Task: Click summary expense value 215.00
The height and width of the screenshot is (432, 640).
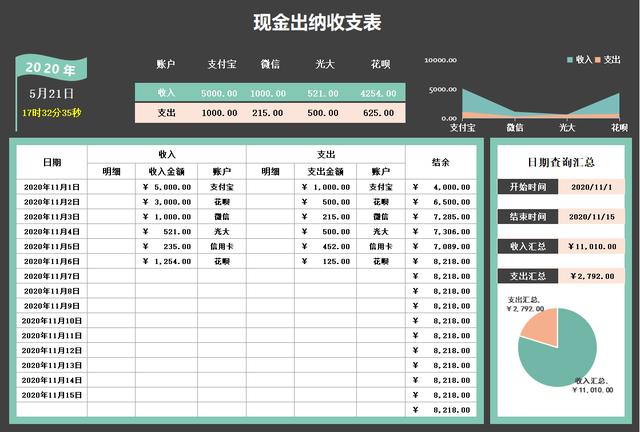Action: tap(267, 113)
